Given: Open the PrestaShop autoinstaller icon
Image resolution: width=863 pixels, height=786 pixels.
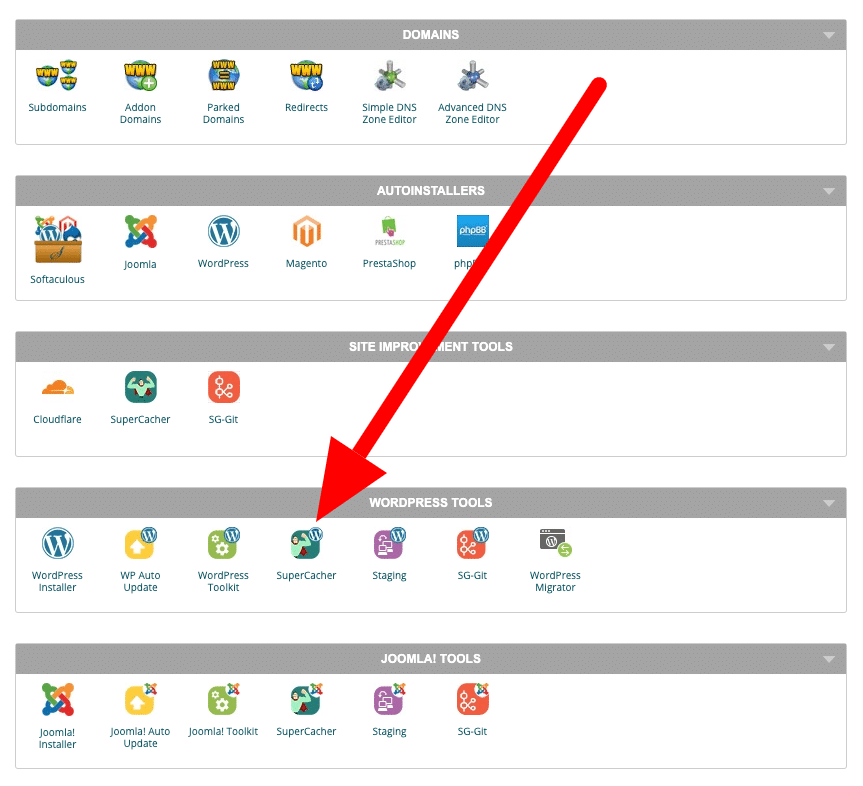Looking at the screenshot, I should point(389,232).
